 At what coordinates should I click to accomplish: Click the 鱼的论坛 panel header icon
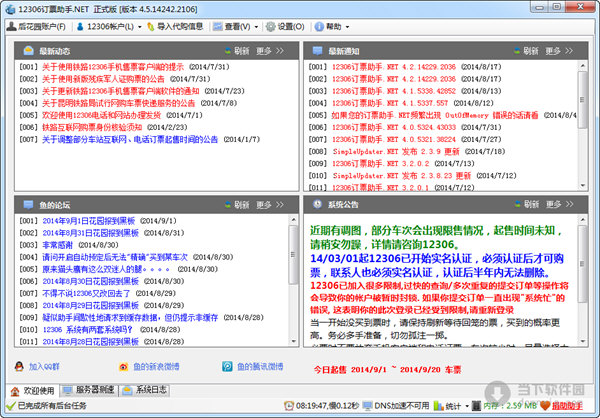[28, 204]
